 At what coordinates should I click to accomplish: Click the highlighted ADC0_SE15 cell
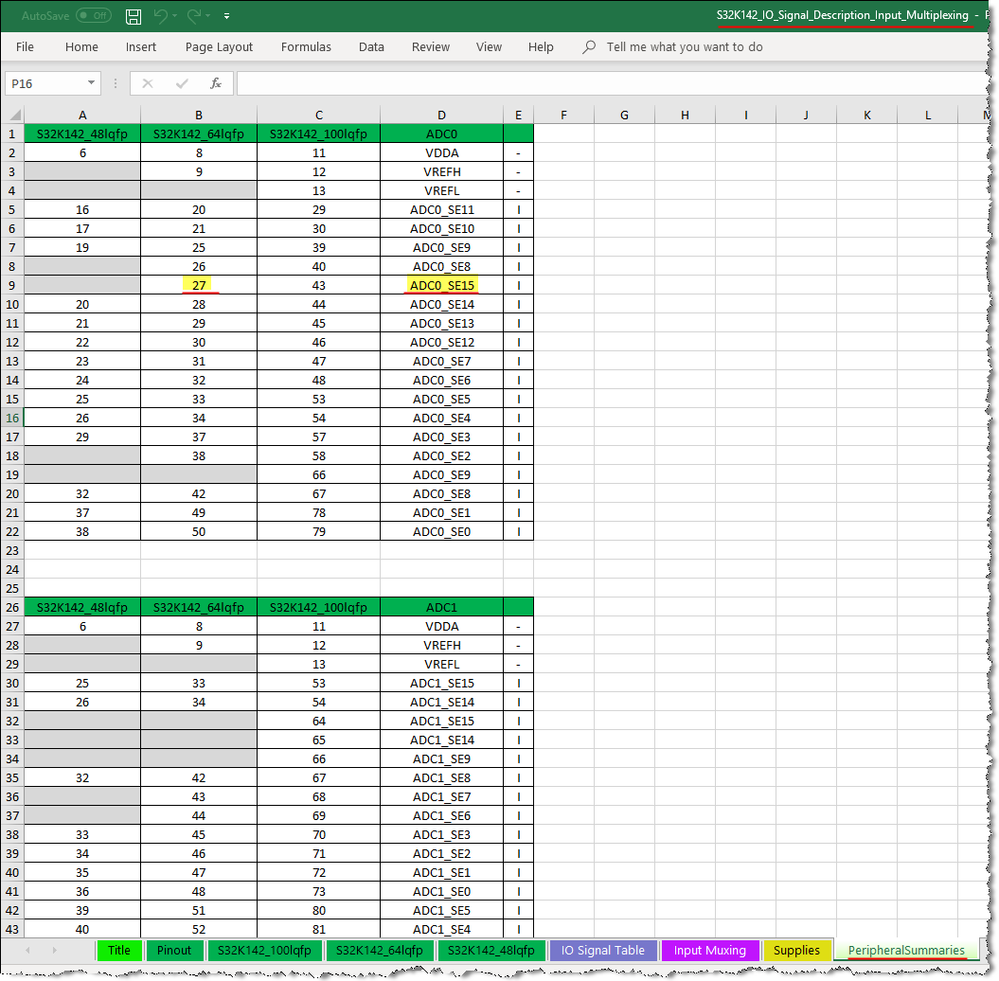442,285
